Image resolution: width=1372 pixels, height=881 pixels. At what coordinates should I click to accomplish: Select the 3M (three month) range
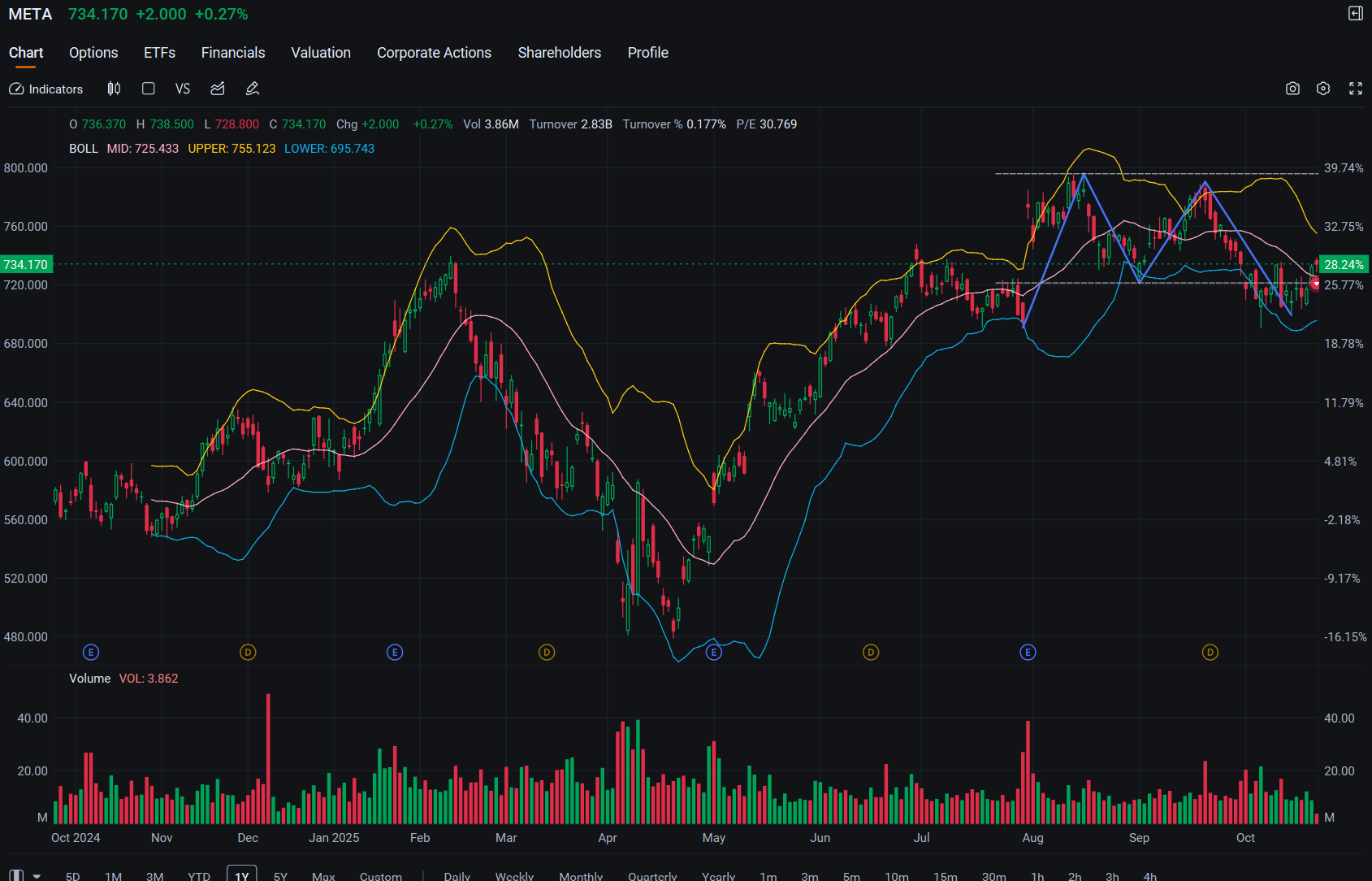pyautogui.click(x=154, y=876)
